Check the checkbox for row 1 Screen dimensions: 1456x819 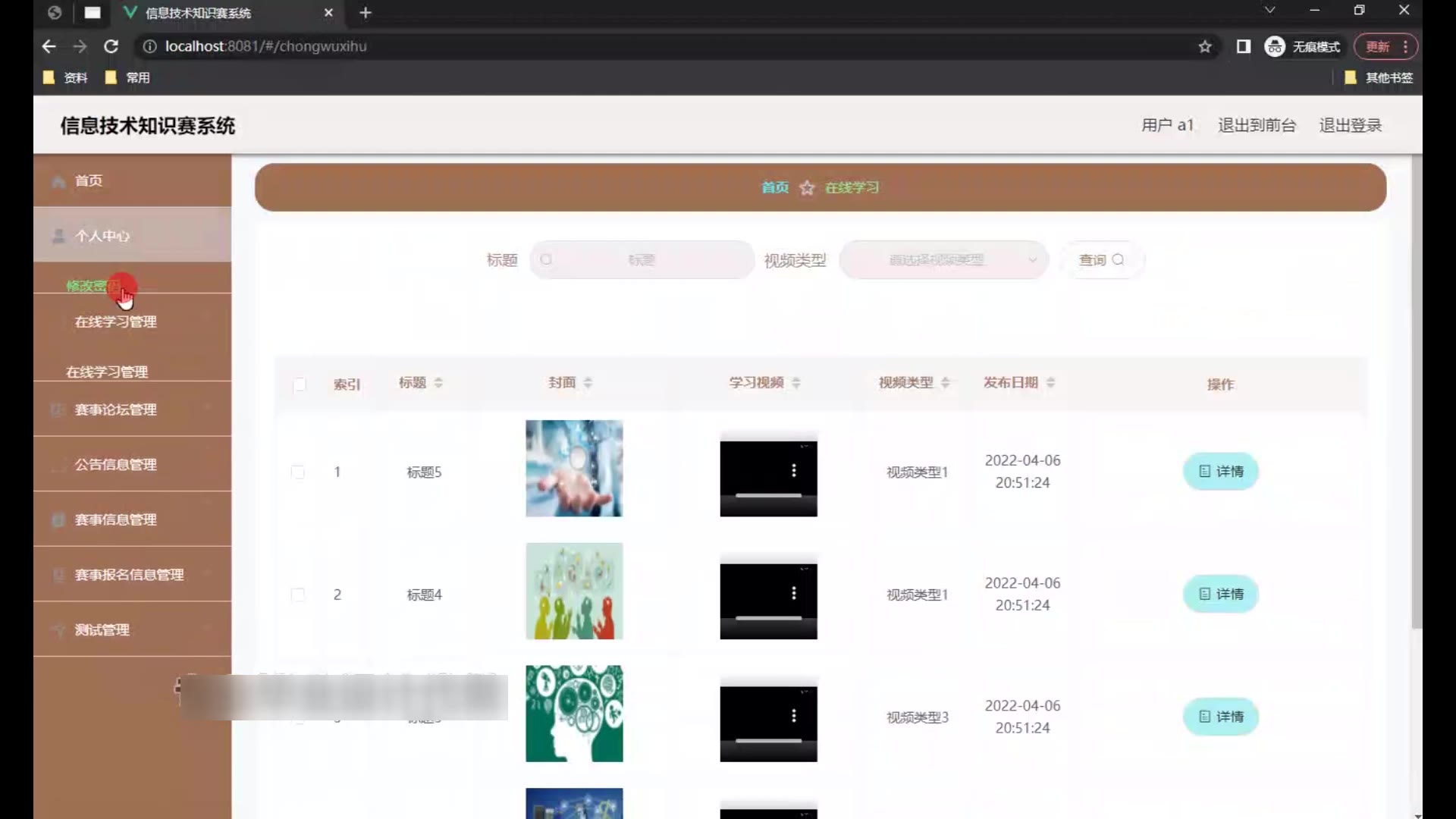click(x=298, y=472)
